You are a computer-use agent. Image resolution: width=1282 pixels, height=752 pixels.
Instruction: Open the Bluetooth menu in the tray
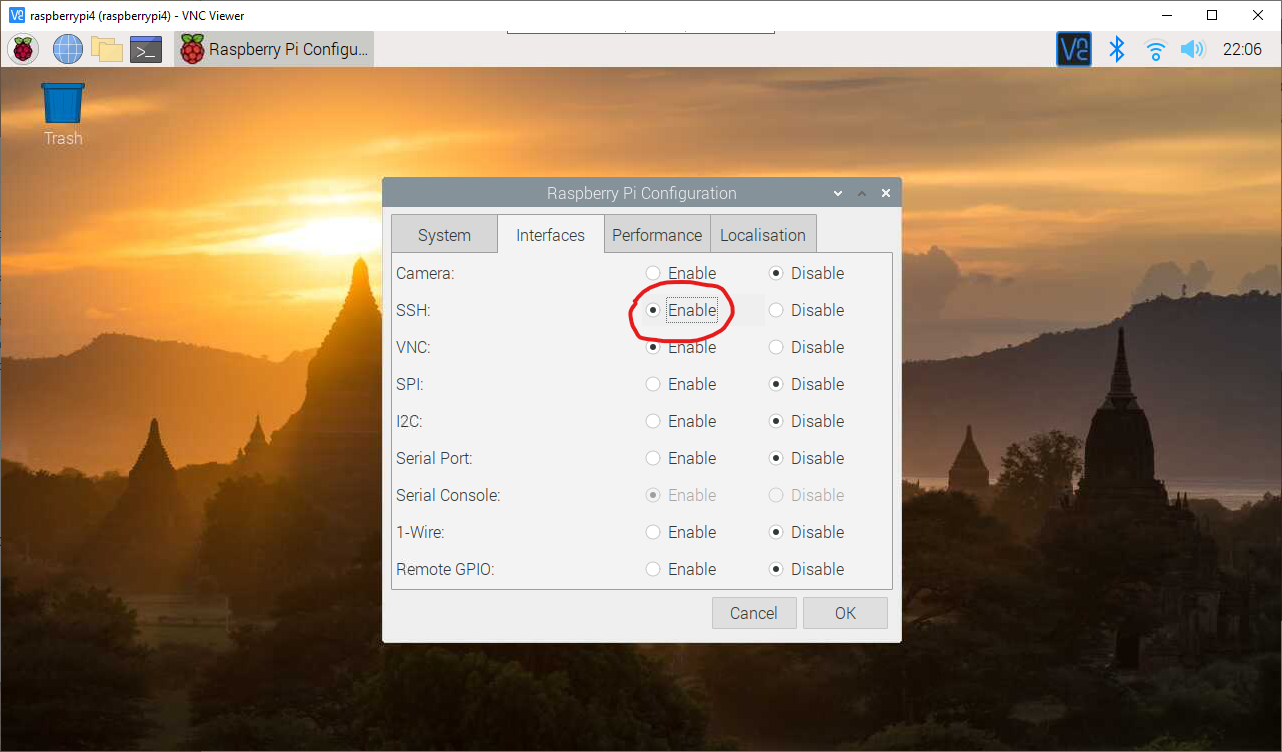click(x=1116, y=48)
